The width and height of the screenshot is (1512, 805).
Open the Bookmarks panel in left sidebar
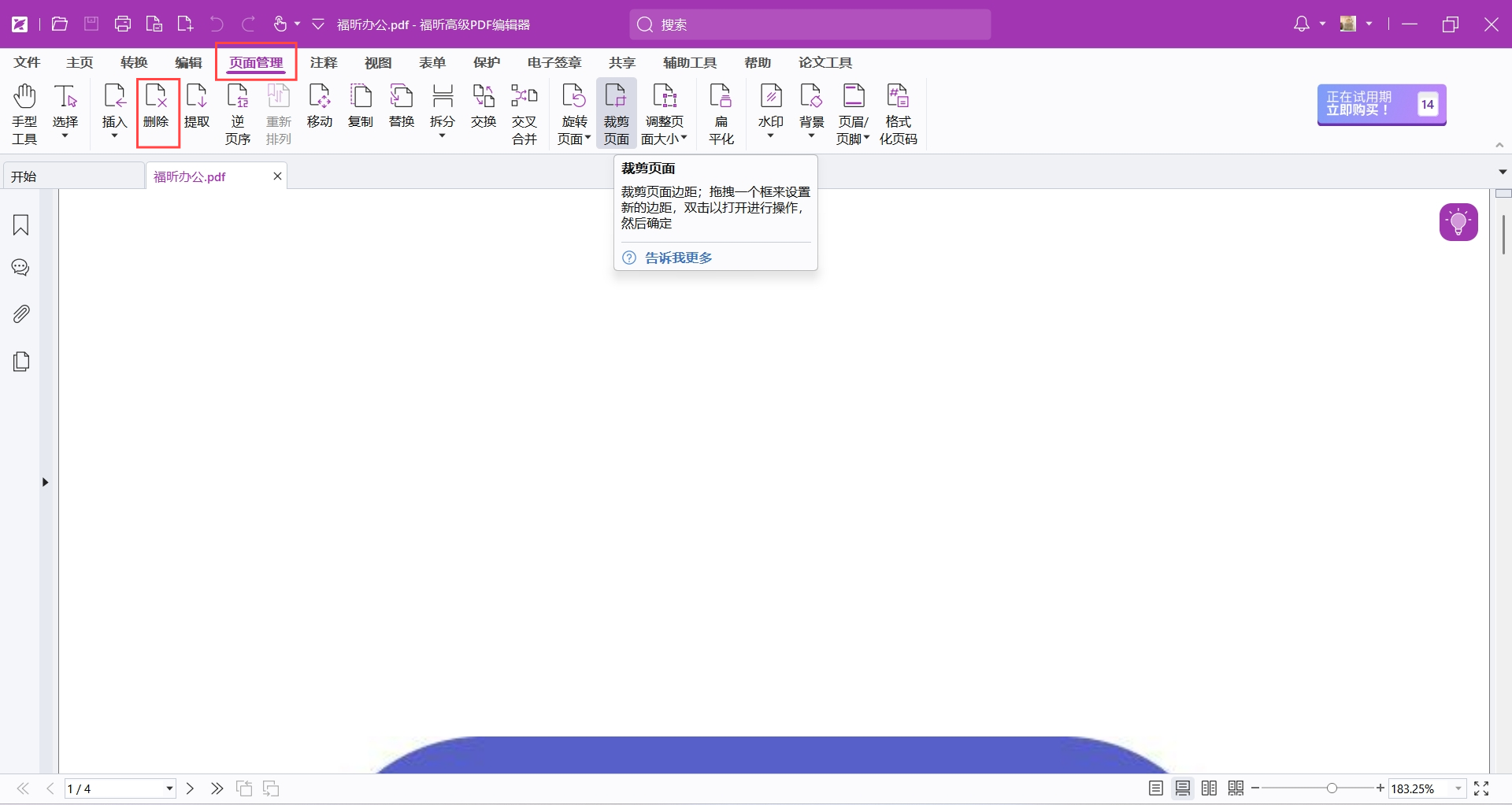pyautogui.click(x=21, y=225)
